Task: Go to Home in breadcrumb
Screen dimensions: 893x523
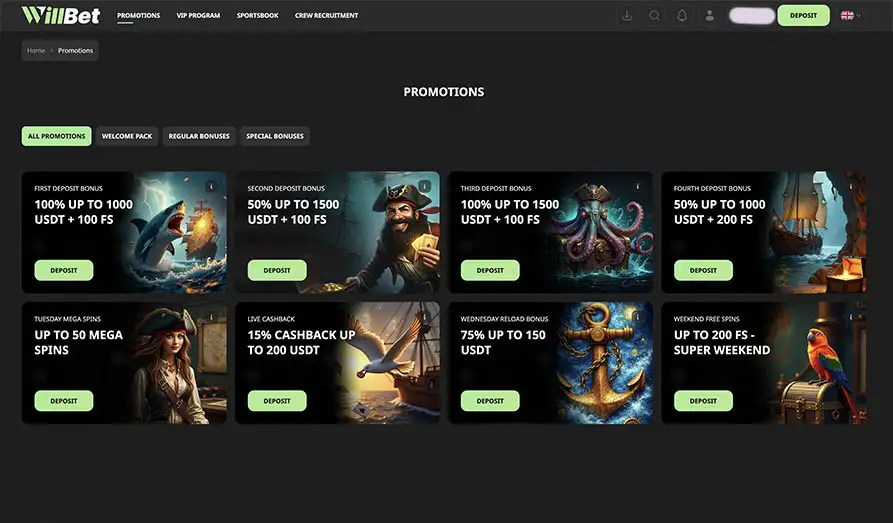Action: pos(36,51)
